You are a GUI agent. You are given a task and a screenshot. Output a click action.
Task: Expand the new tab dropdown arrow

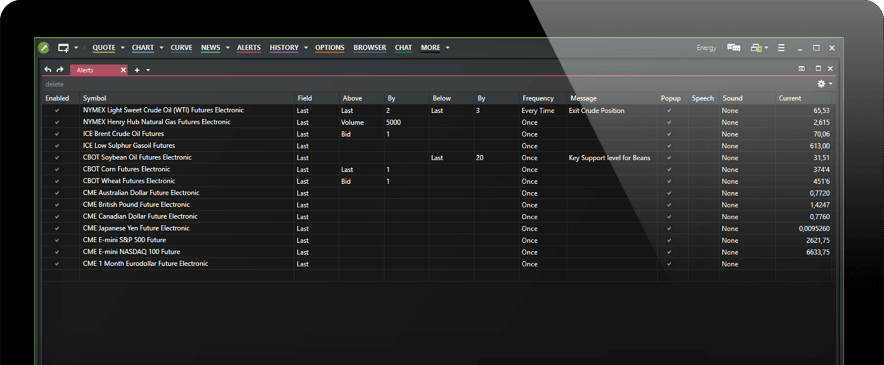click(x=148, y=70)
